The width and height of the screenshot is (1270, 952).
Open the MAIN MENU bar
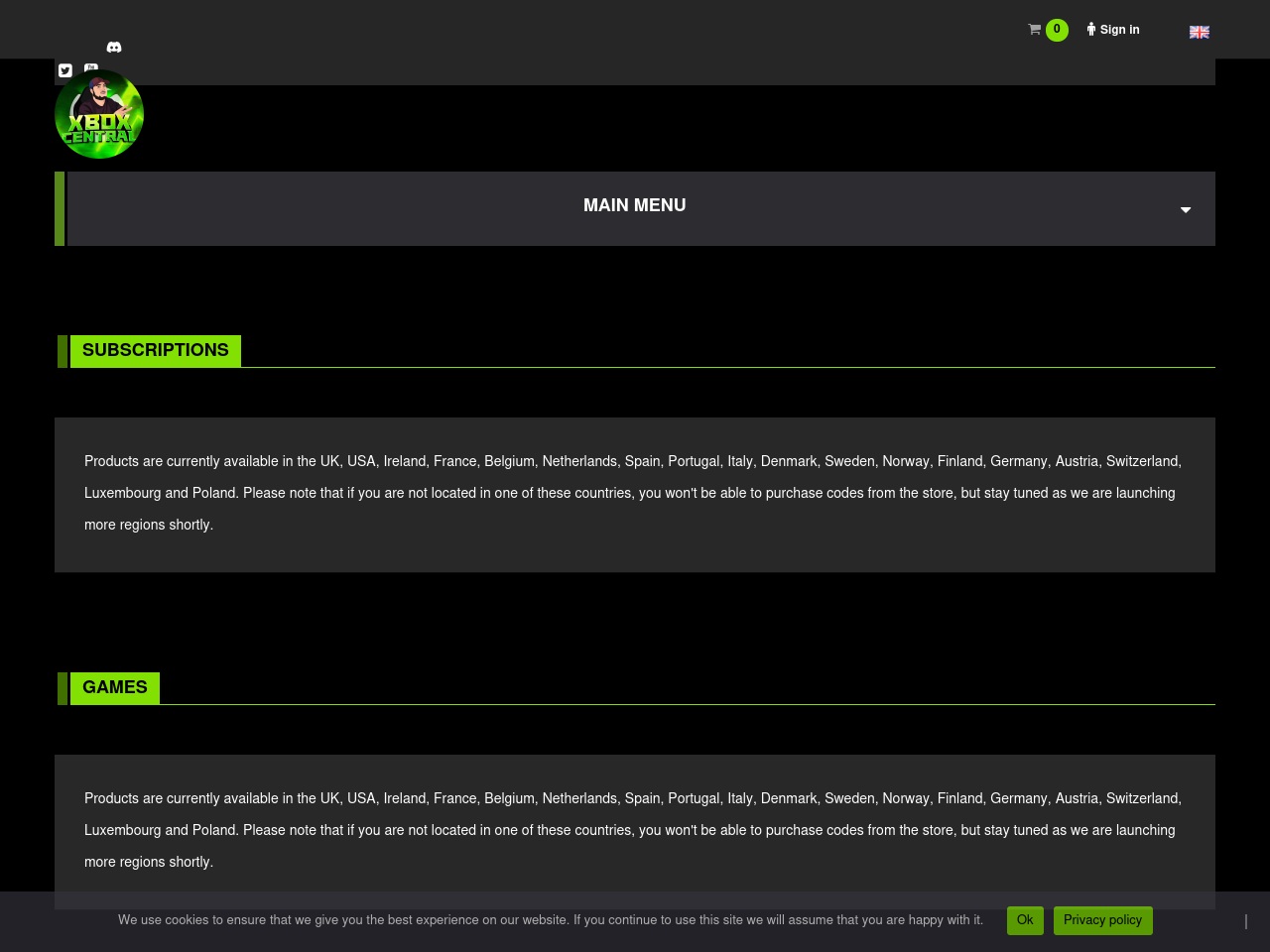pyautogui.click(x=635, y=208)
